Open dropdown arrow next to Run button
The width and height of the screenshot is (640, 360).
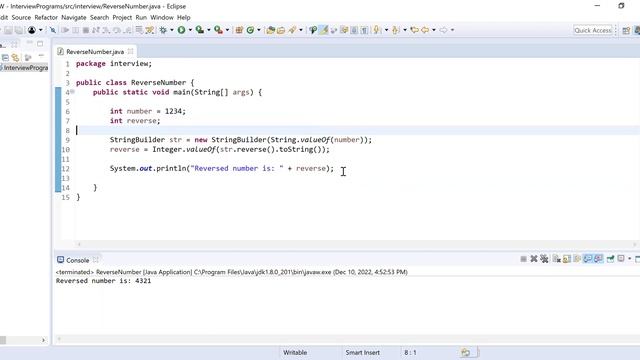[190, 30]
